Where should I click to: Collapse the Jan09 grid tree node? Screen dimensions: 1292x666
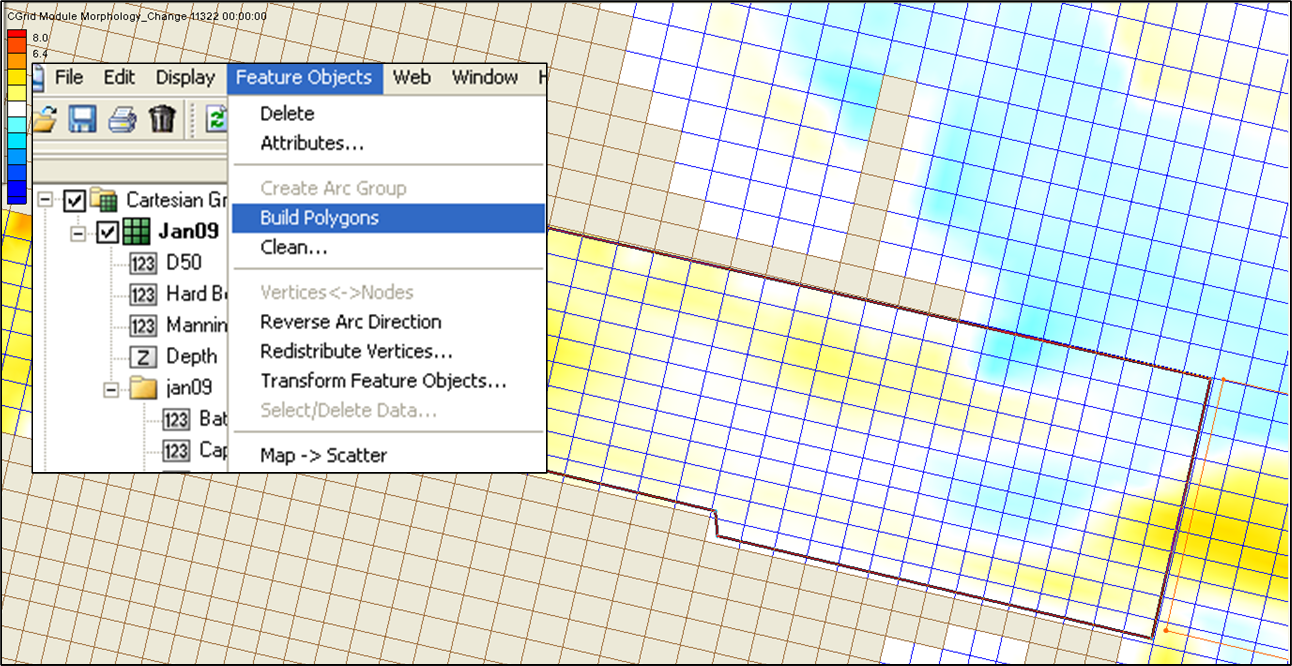(78, 232)
